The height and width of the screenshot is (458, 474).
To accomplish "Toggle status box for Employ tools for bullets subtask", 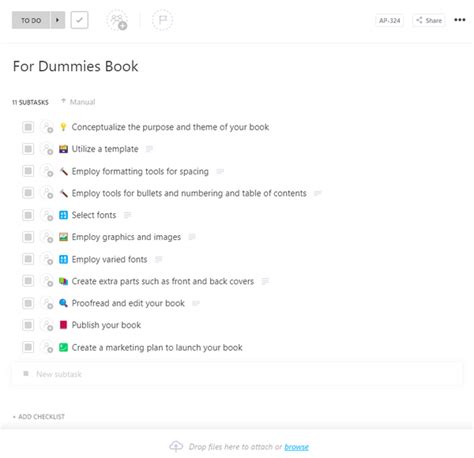I will tap(28, 193).
